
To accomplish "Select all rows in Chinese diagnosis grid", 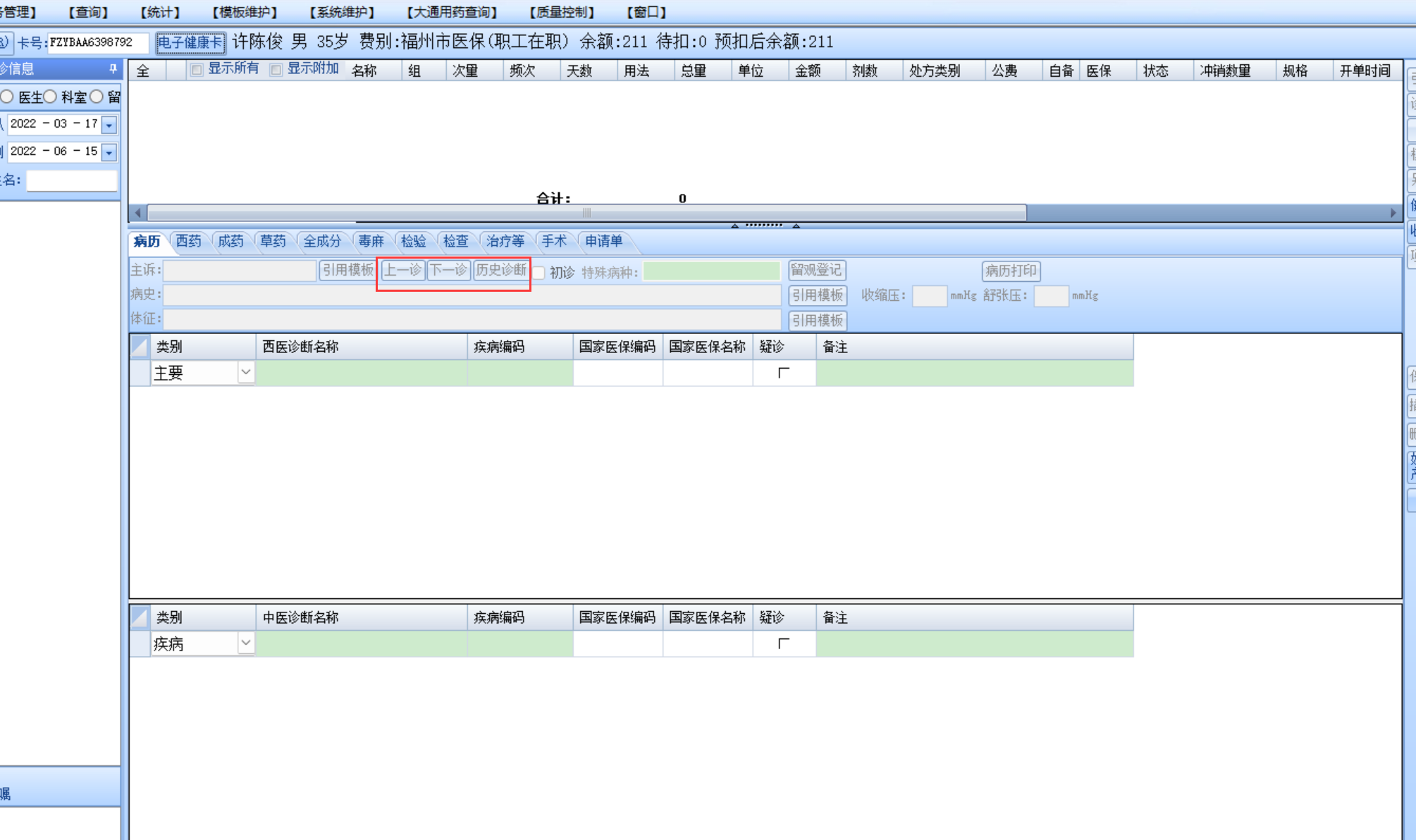I will click(x=140, y=617).
